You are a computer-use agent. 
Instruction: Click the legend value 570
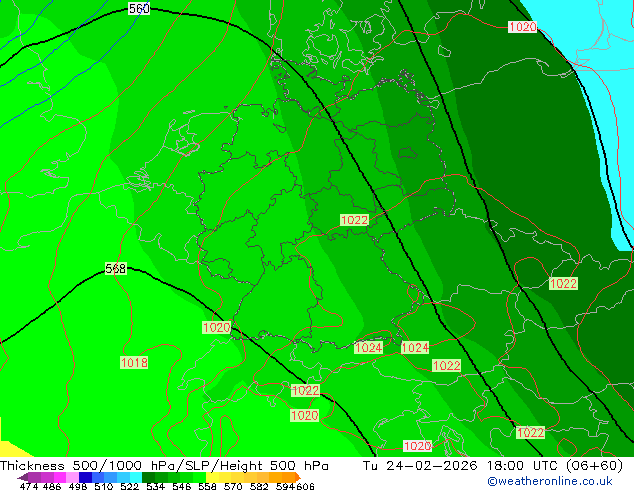pyautogui.click(x=233, y=486)
